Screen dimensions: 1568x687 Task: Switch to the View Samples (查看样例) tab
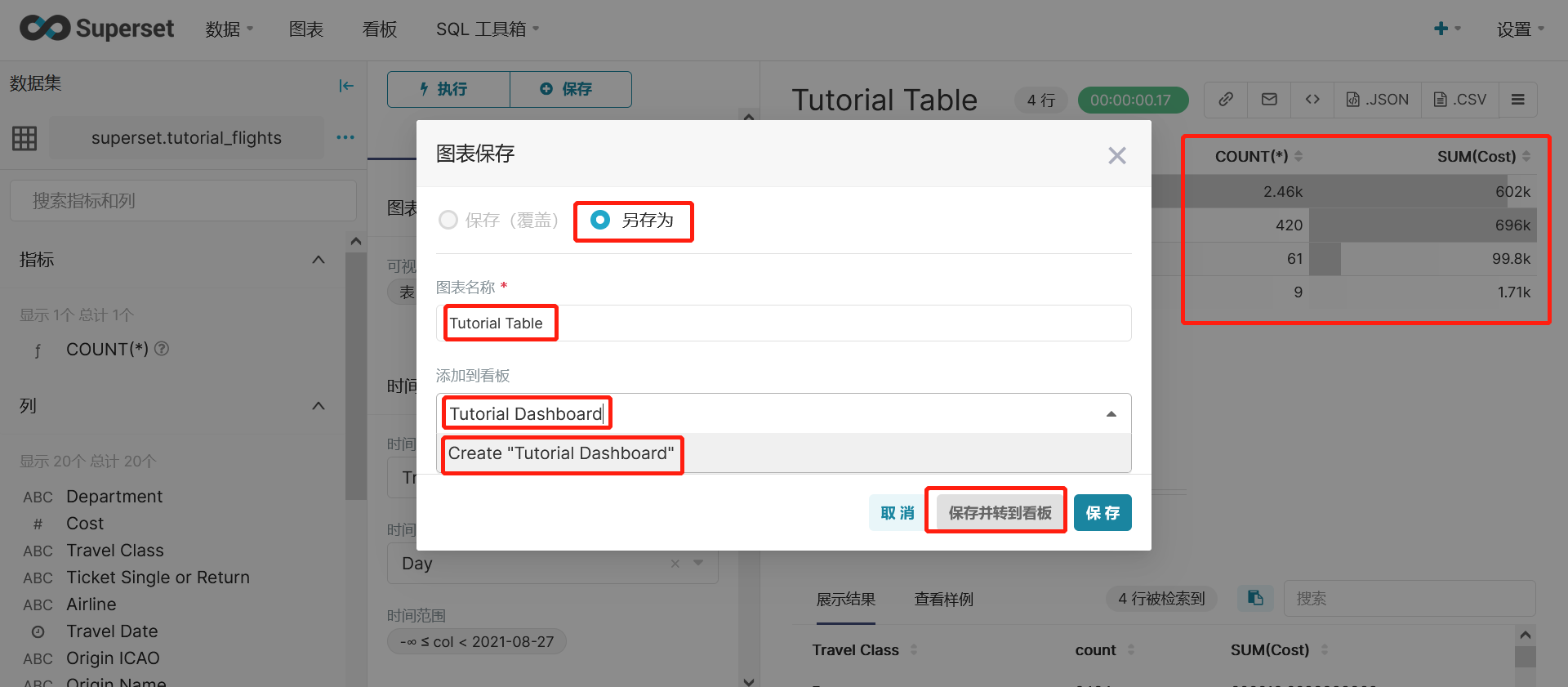[944, 599]
